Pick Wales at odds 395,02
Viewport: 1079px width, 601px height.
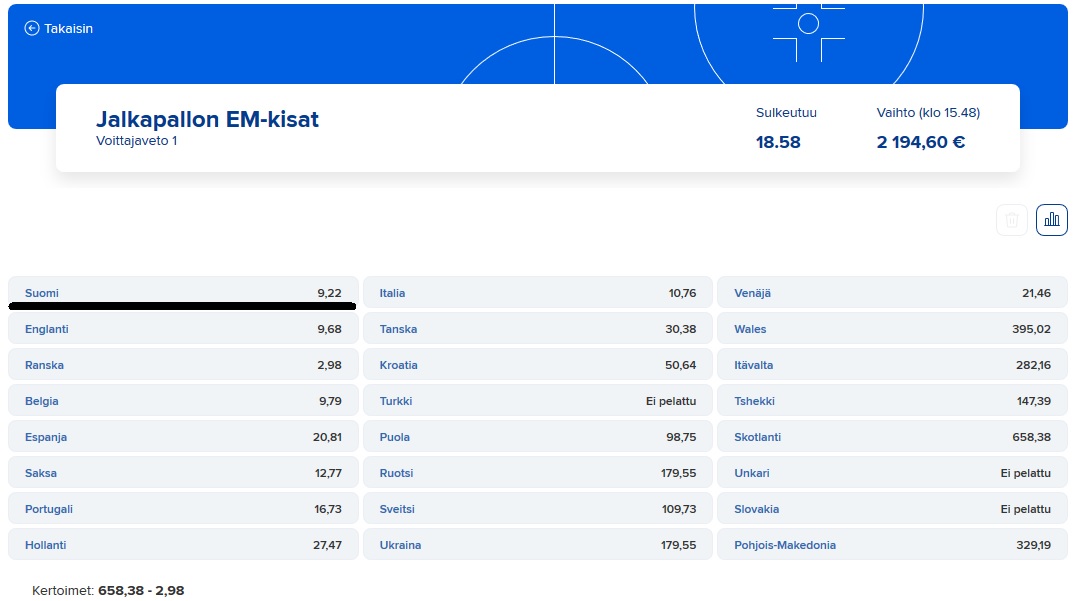click(x=892, y=329)
